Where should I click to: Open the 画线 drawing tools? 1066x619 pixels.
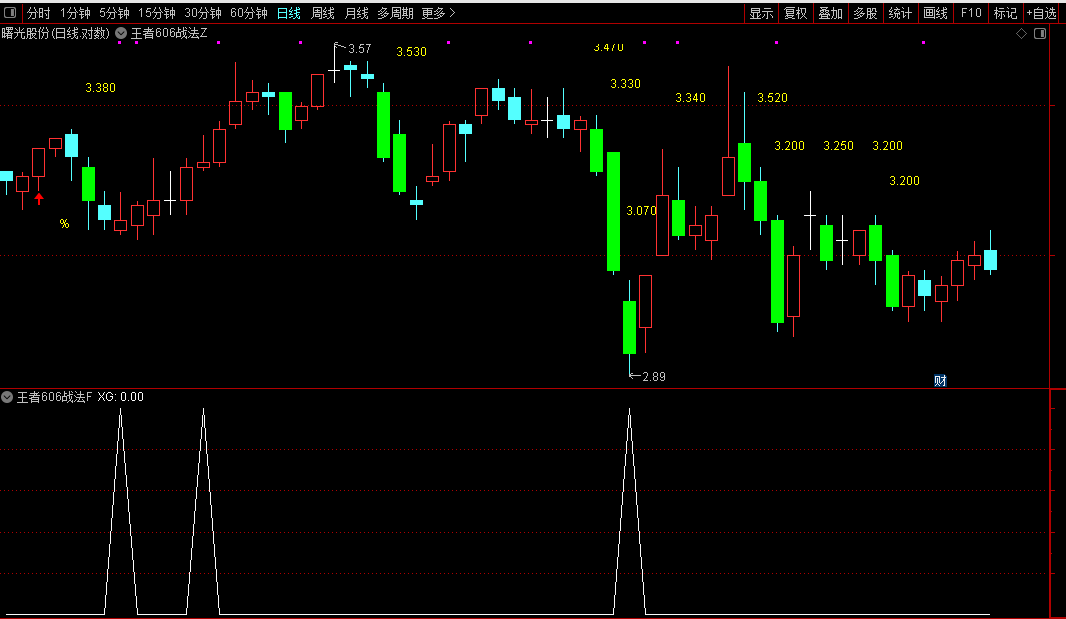[935, 13]
